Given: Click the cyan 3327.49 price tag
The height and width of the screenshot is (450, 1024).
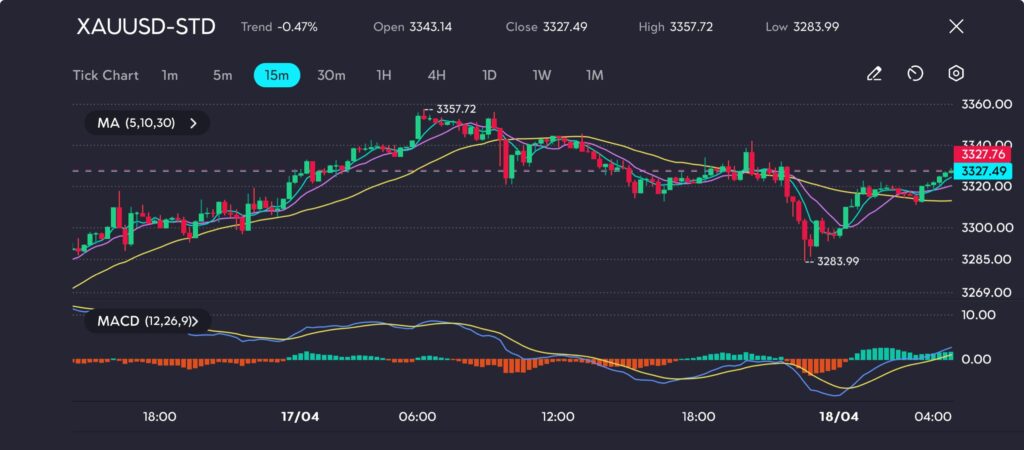Looking at the screenshot, I should pos(983,171).
